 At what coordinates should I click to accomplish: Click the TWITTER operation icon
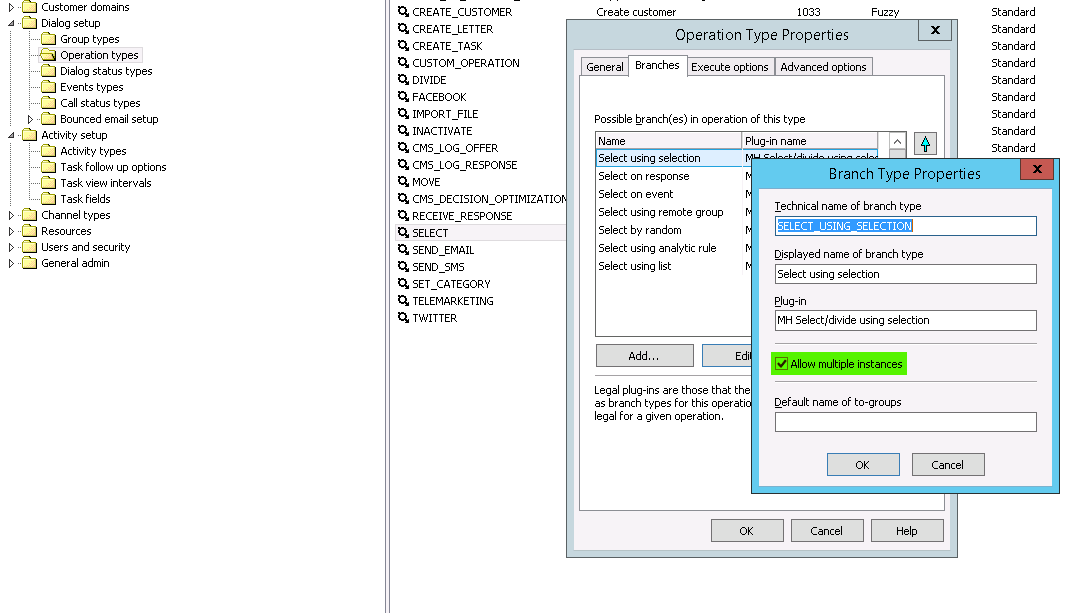point(404,318)
